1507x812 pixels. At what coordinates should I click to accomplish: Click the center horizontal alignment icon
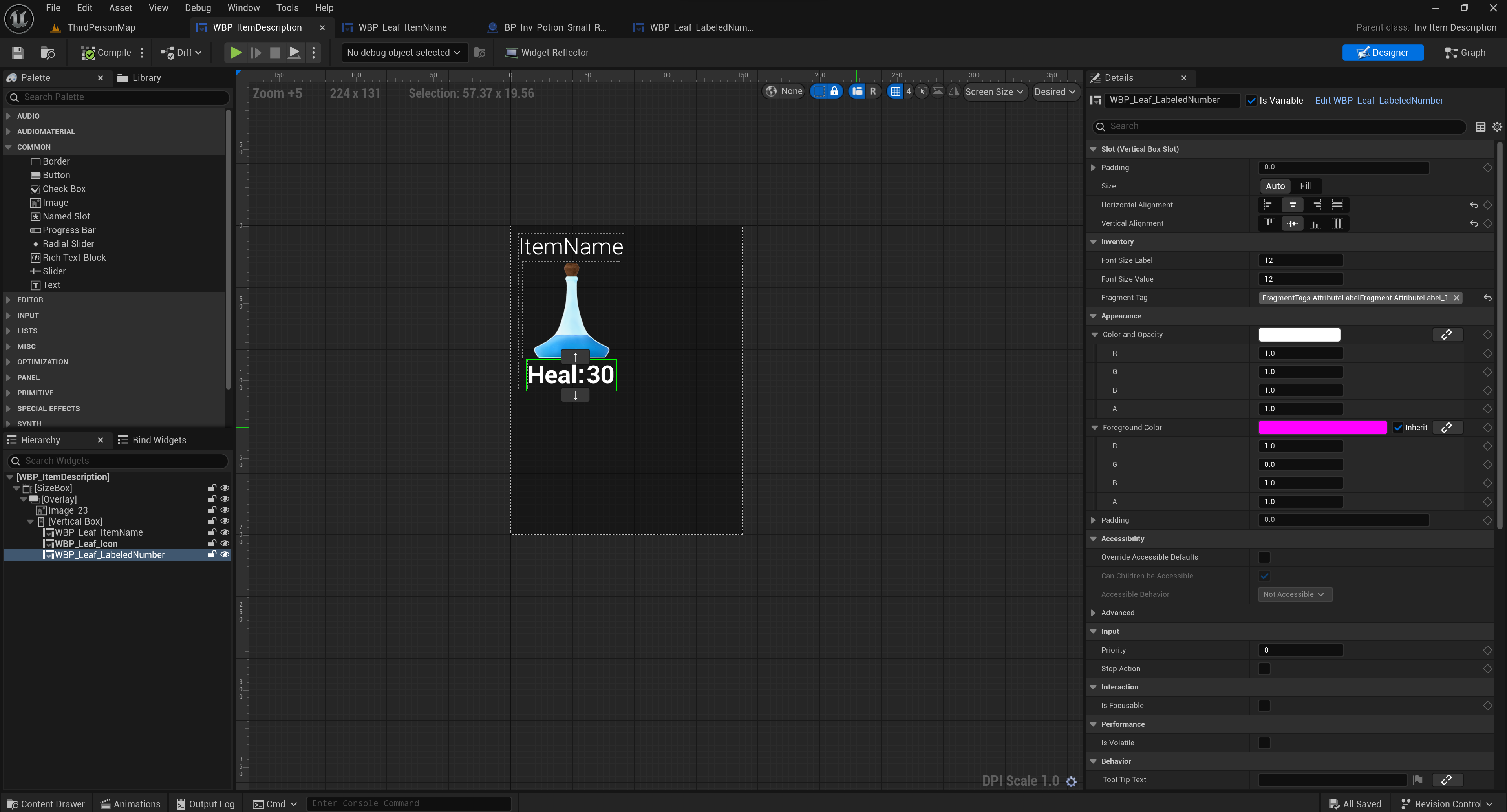click(1292, 205)
